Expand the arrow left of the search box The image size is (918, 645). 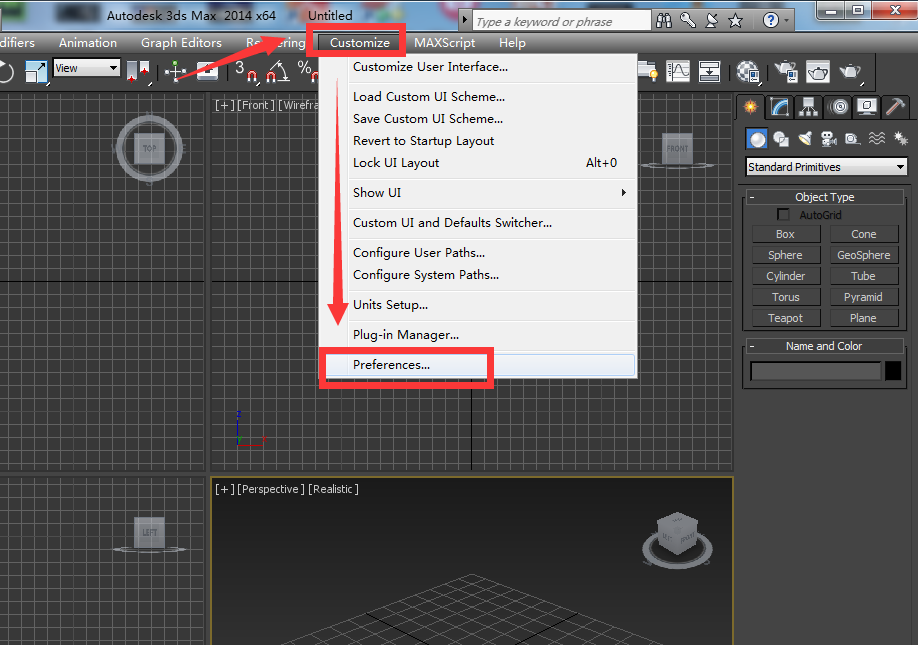[x=465, y=20]
